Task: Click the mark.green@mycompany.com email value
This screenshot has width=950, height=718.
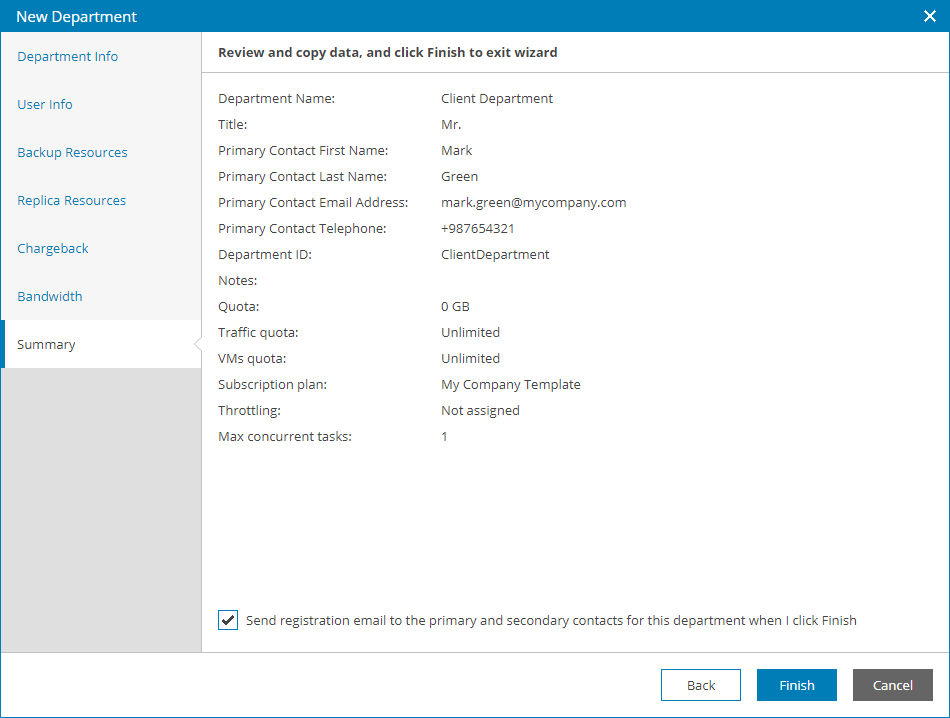Action: click(x=533, y=202)
